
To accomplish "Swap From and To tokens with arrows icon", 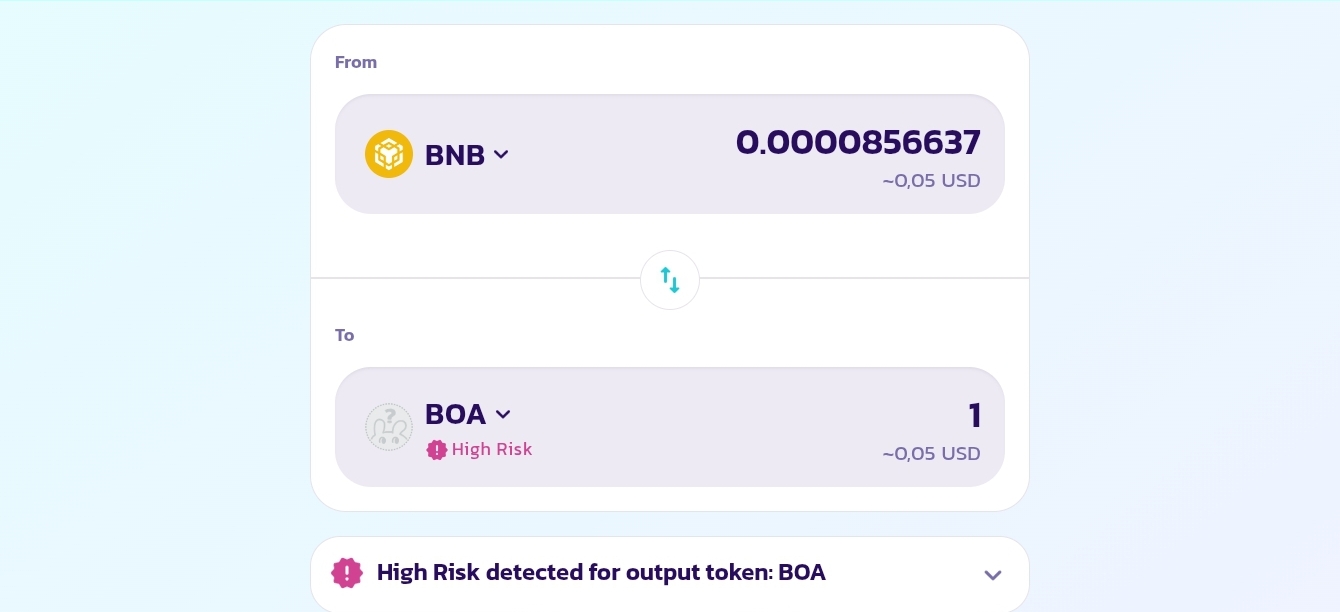I will tap(670, 280).
